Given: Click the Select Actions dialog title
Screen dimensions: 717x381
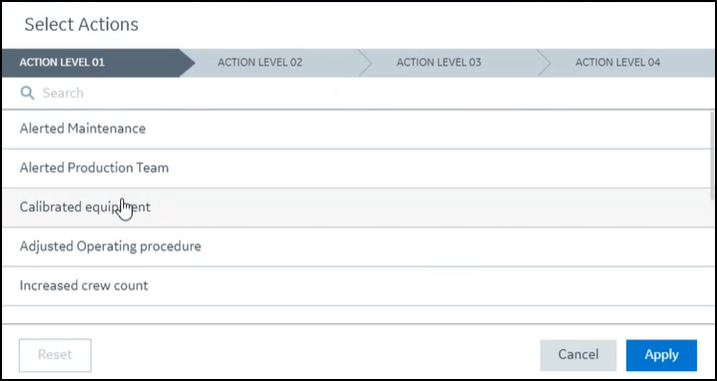Looking at the screenshot, I should 81,24.
